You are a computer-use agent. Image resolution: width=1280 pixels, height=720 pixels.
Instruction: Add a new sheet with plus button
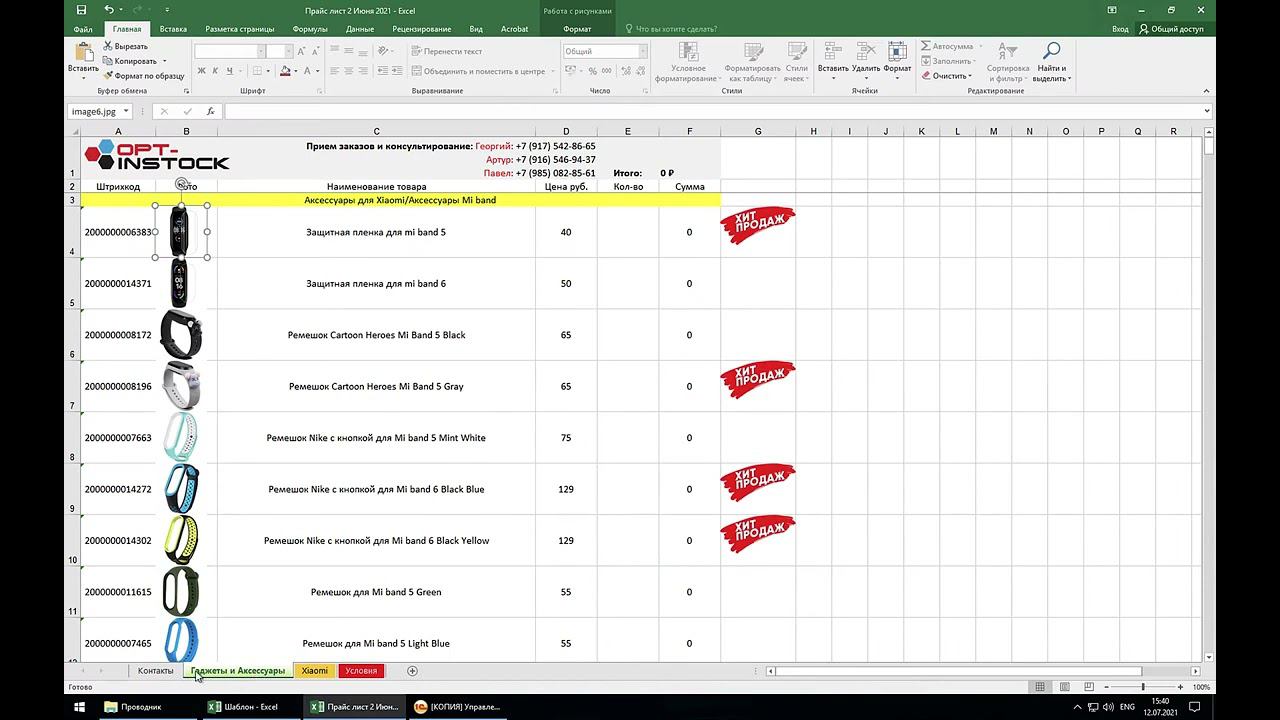(x=412, y=671)
